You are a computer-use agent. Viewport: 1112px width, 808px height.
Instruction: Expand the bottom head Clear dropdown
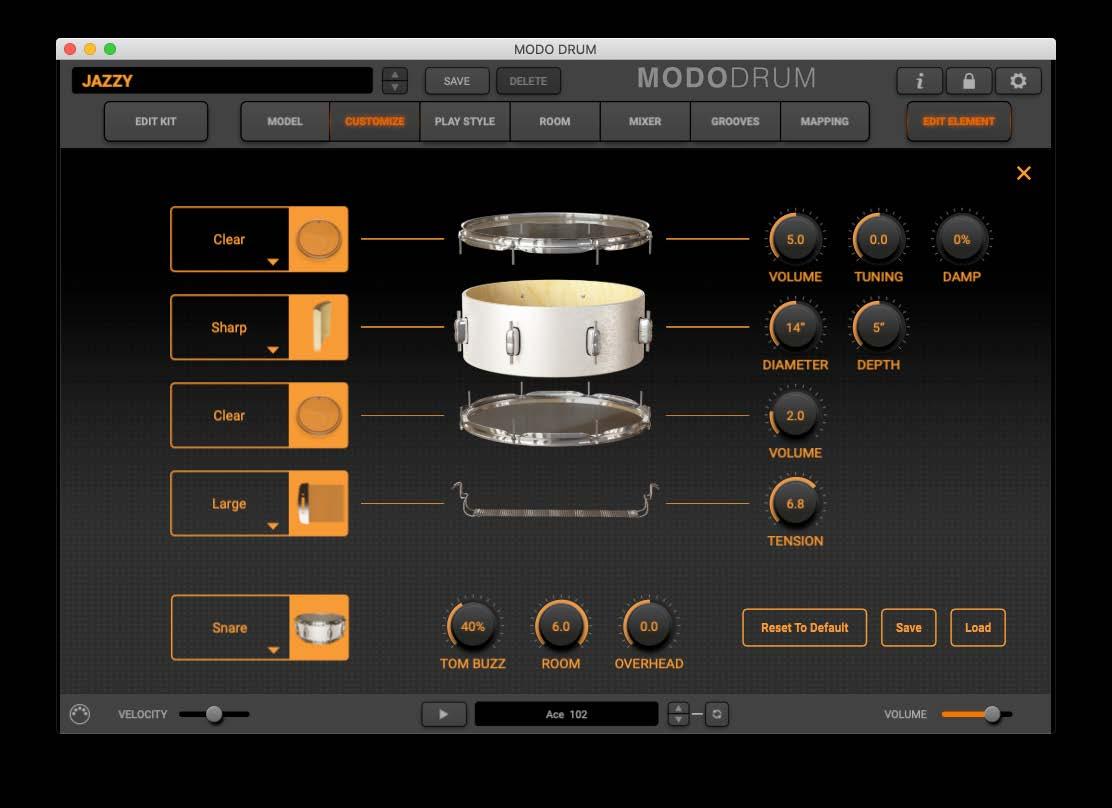click(x=229, y=415)
